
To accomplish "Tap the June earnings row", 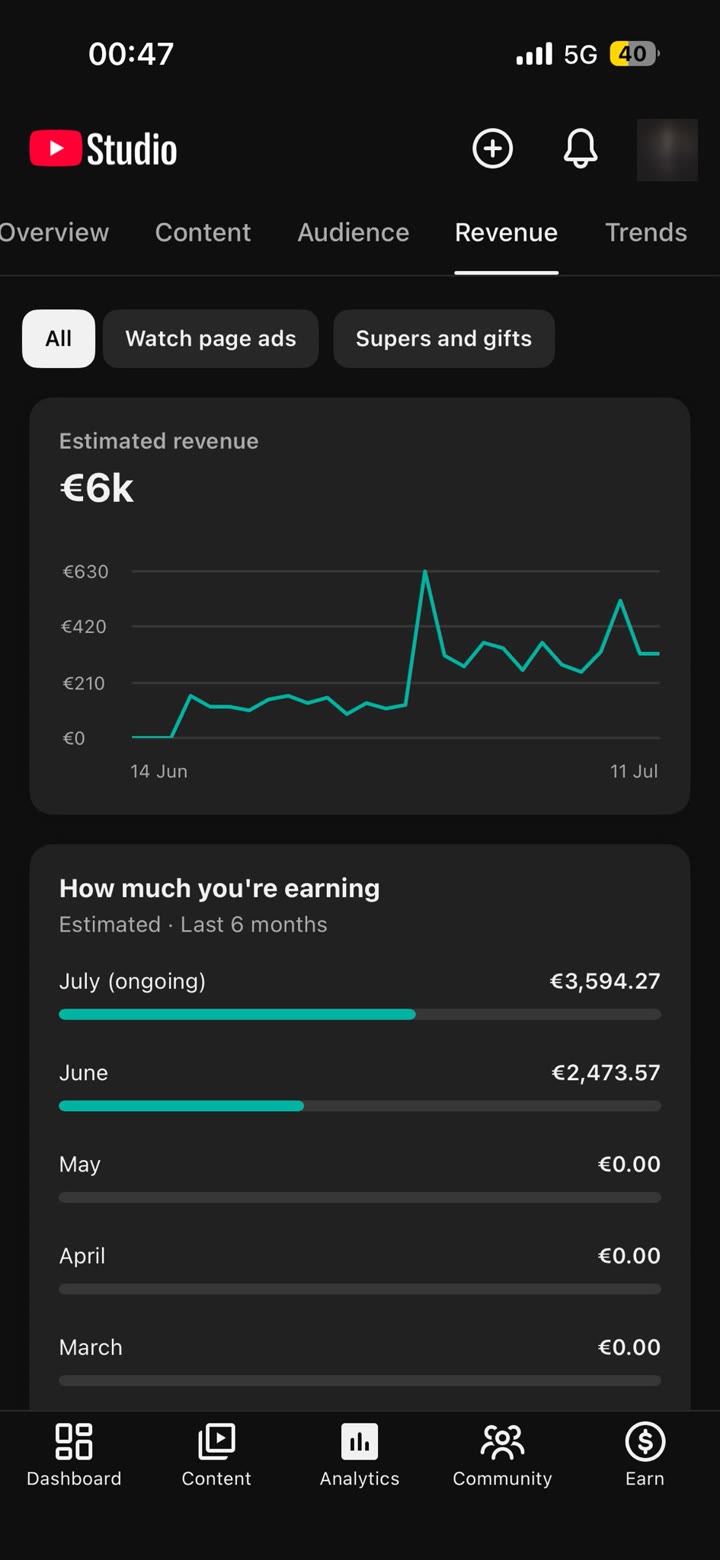I will [x=360, y=1086].
